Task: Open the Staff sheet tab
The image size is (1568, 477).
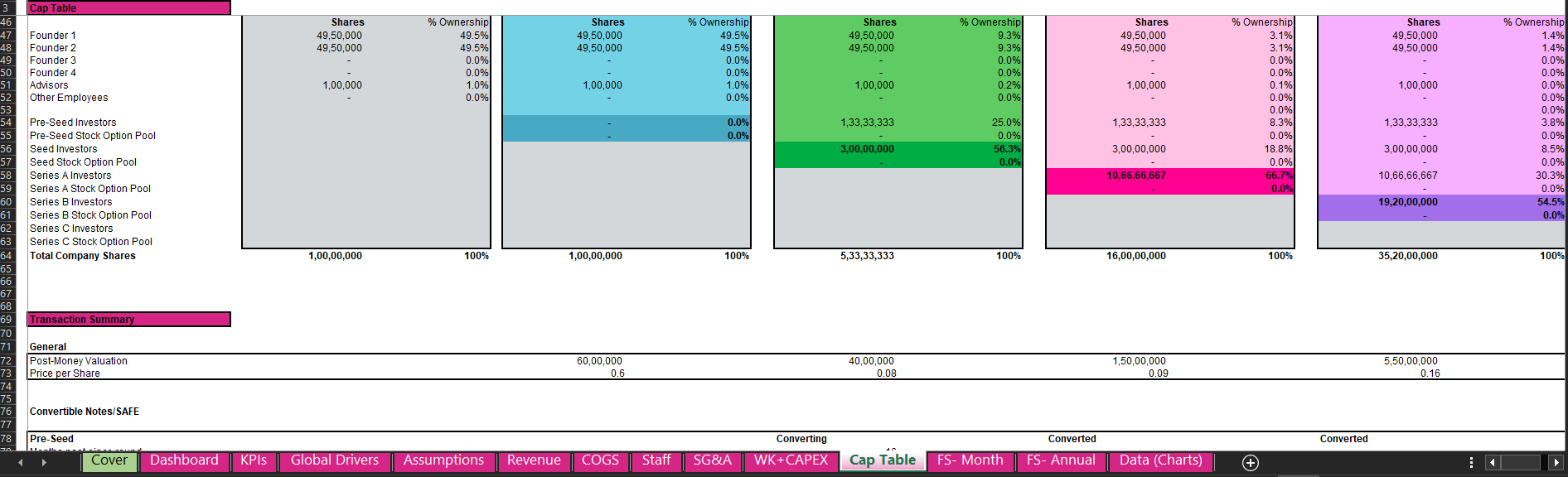Action: 656,460
